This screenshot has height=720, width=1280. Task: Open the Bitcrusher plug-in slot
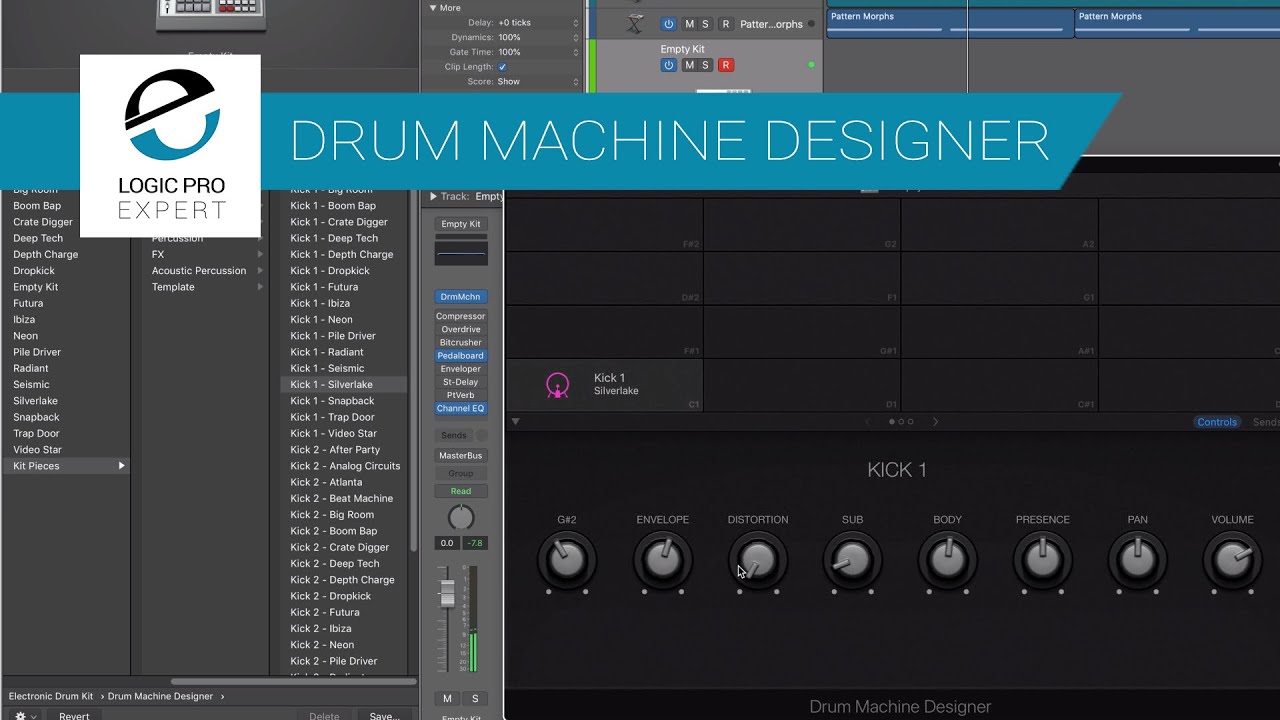click(461, 342)
